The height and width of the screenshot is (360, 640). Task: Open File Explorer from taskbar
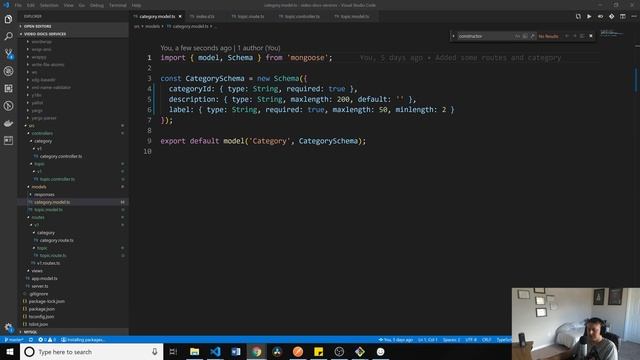click(x=194, y=351)
